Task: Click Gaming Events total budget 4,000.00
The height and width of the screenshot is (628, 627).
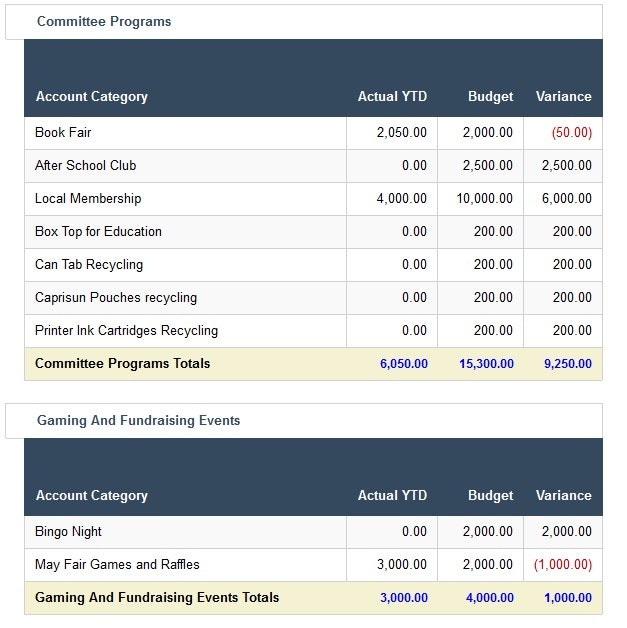Action: coord(490,598)
